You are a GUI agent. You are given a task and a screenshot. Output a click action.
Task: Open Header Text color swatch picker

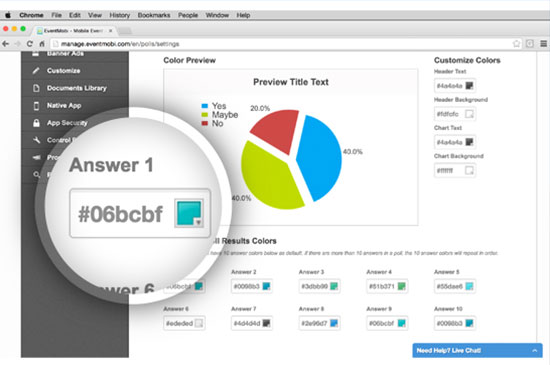[469, 86]
